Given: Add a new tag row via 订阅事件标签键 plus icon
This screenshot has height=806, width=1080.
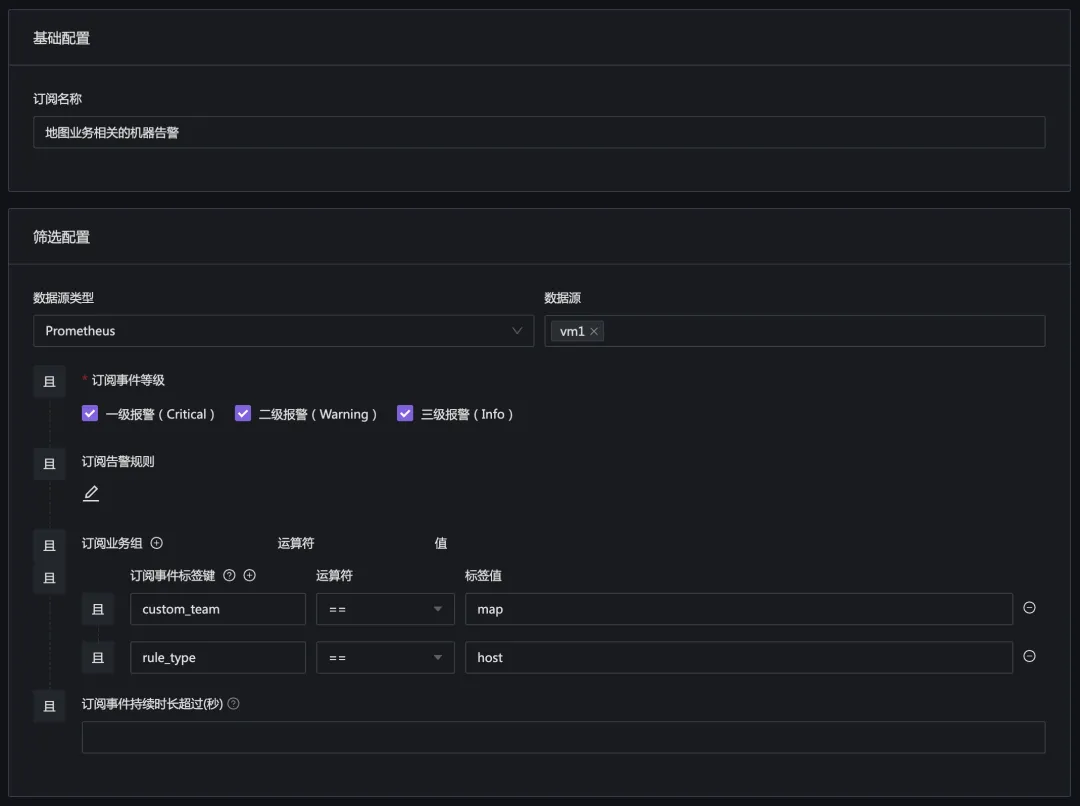Looking at the screenshot, I should click(x=250, y=575).
